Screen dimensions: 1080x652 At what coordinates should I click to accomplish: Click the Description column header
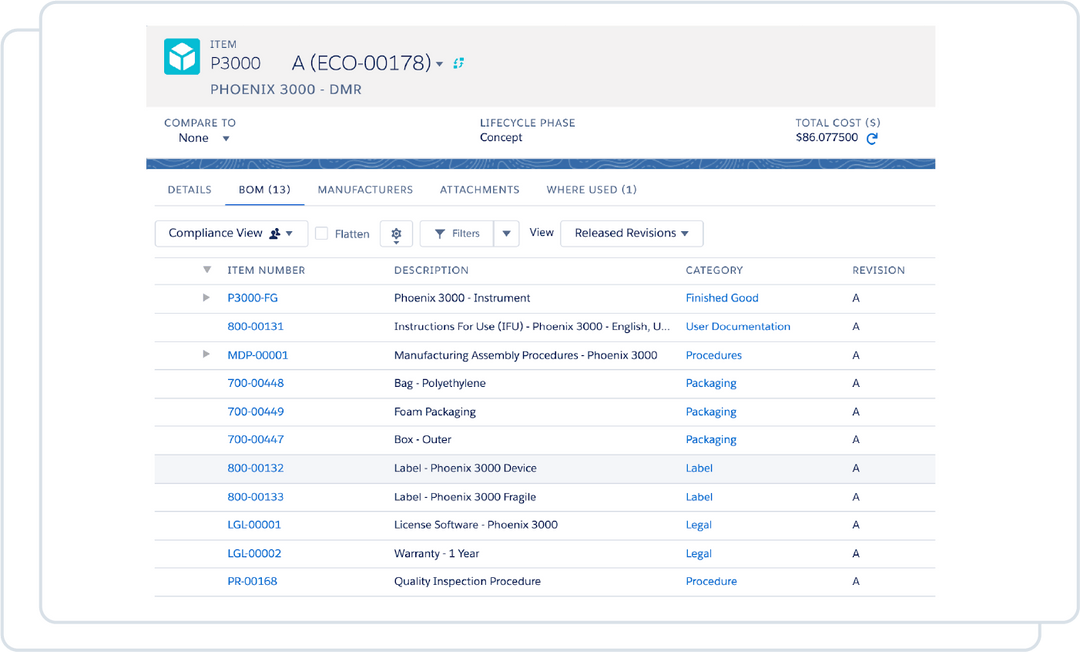[431, 269]
